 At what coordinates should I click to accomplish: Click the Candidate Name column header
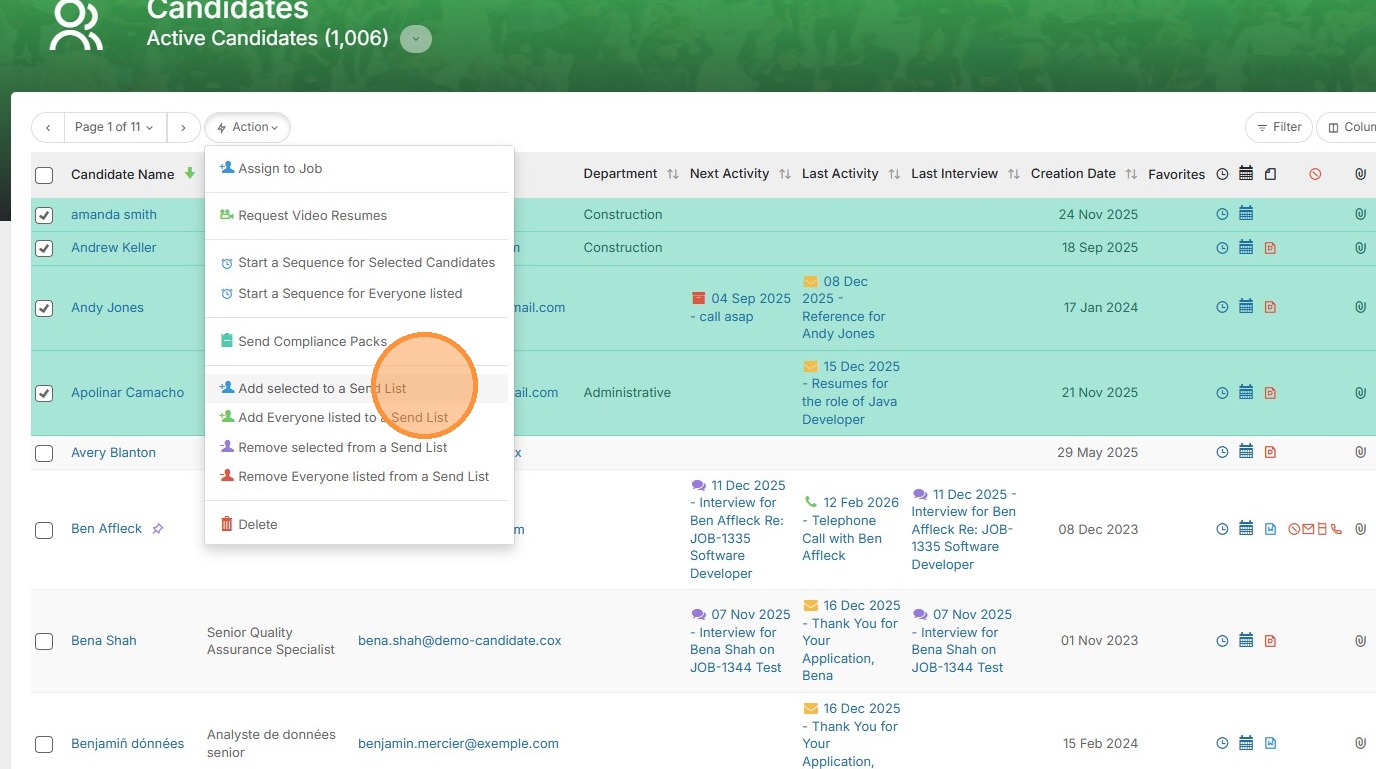click(122, 174)
